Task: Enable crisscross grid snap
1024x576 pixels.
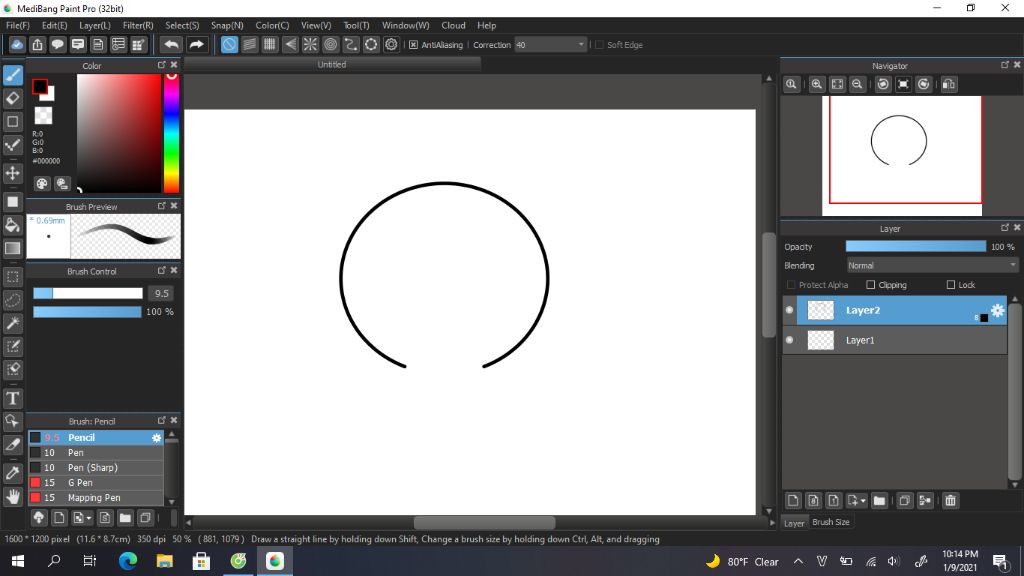Action: [x=270, y=44]
